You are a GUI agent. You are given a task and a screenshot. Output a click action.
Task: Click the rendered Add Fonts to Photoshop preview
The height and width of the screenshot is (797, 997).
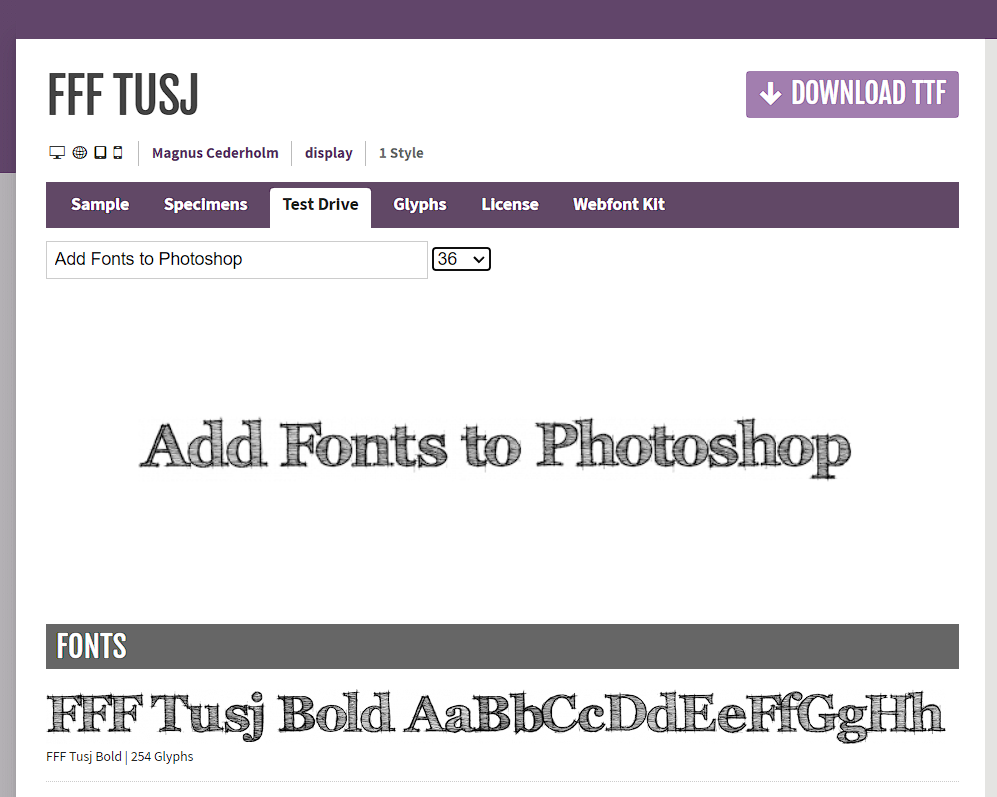[x=495, y=448]
